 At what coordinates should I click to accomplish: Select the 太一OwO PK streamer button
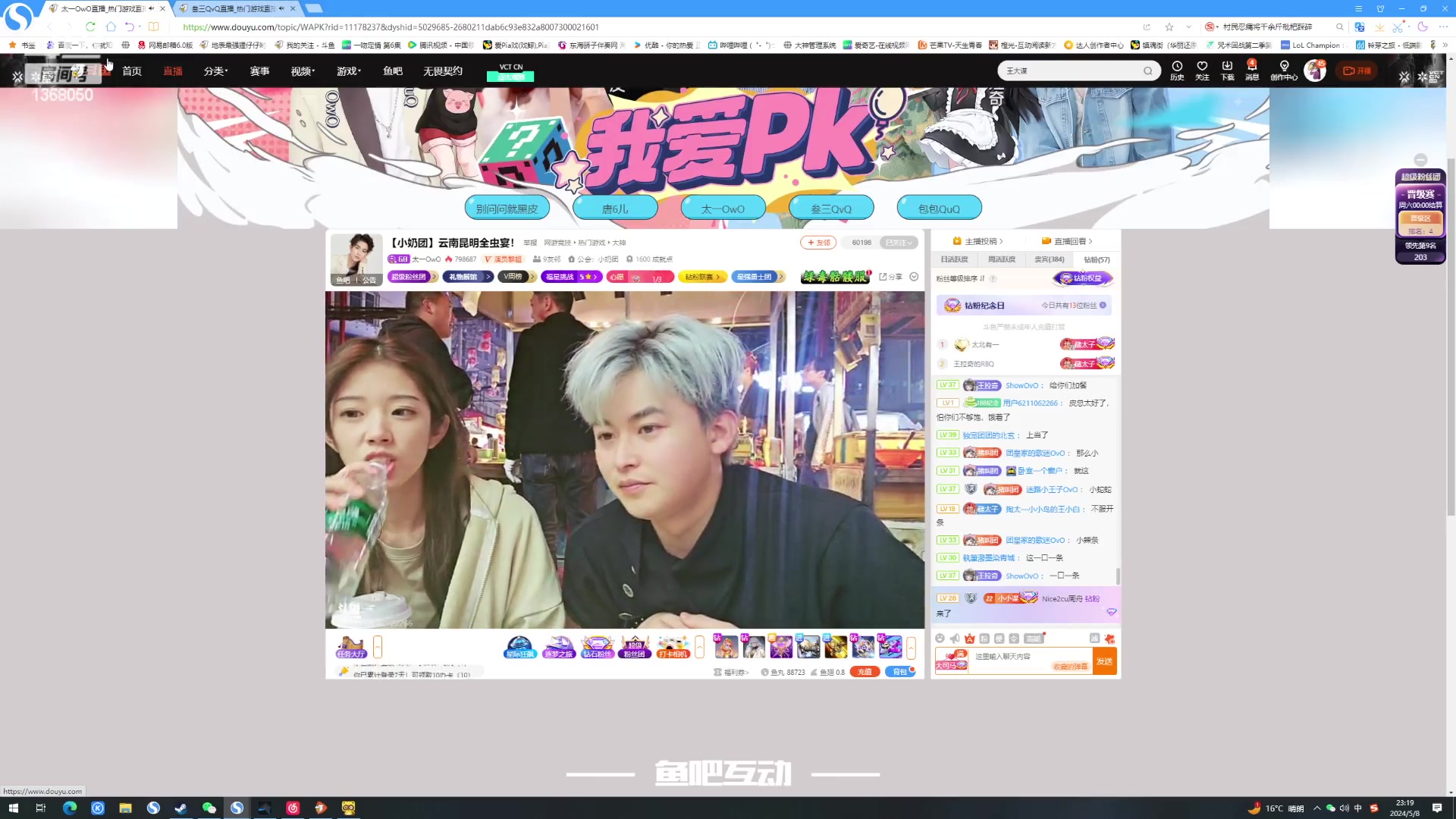click(x=723, y=208)
